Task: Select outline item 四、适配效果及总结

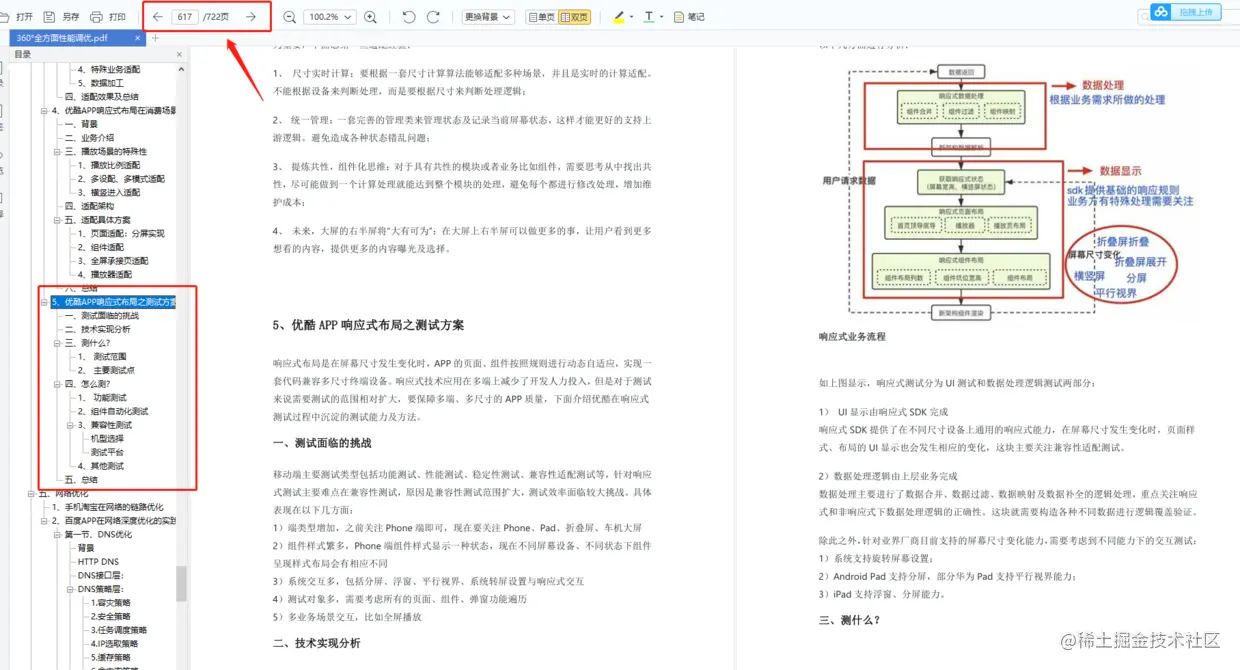Action: click(101, 97)
